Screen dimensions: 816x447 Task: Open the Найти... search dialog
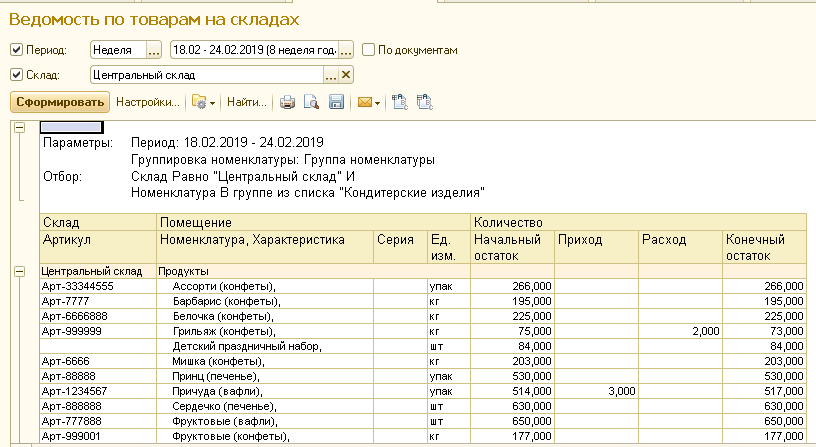click(x=247, y=102)
